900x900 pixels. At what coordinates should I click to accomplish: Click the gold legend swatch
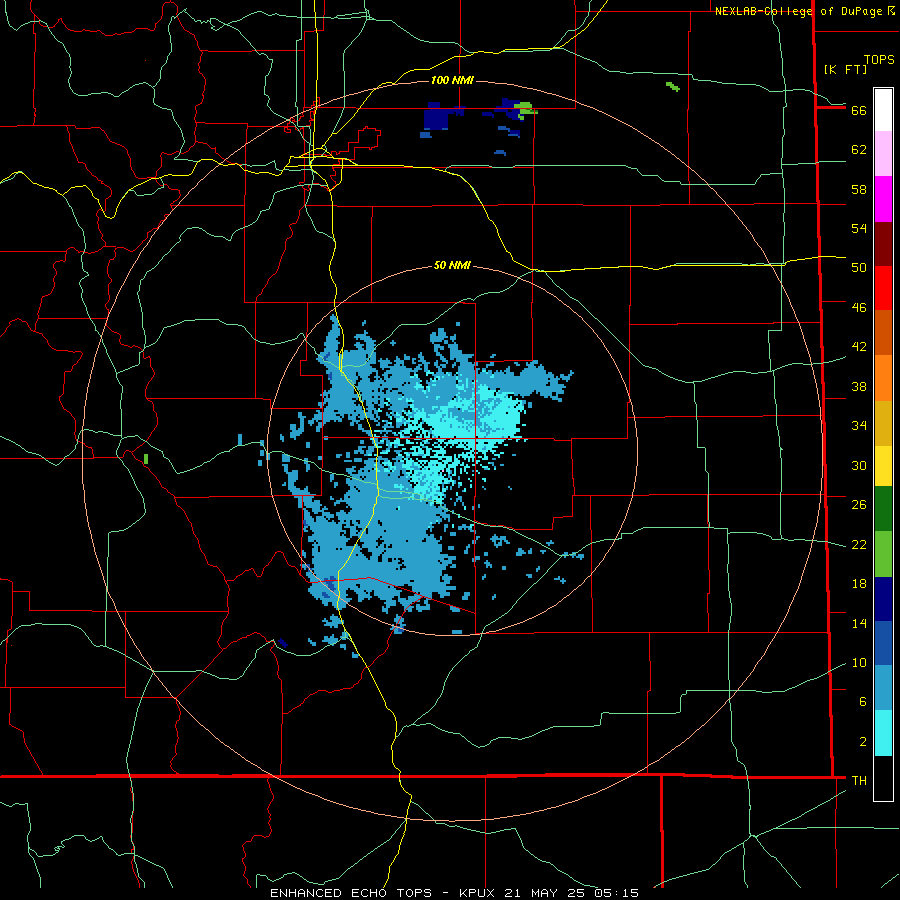click(x=883, y=423)
